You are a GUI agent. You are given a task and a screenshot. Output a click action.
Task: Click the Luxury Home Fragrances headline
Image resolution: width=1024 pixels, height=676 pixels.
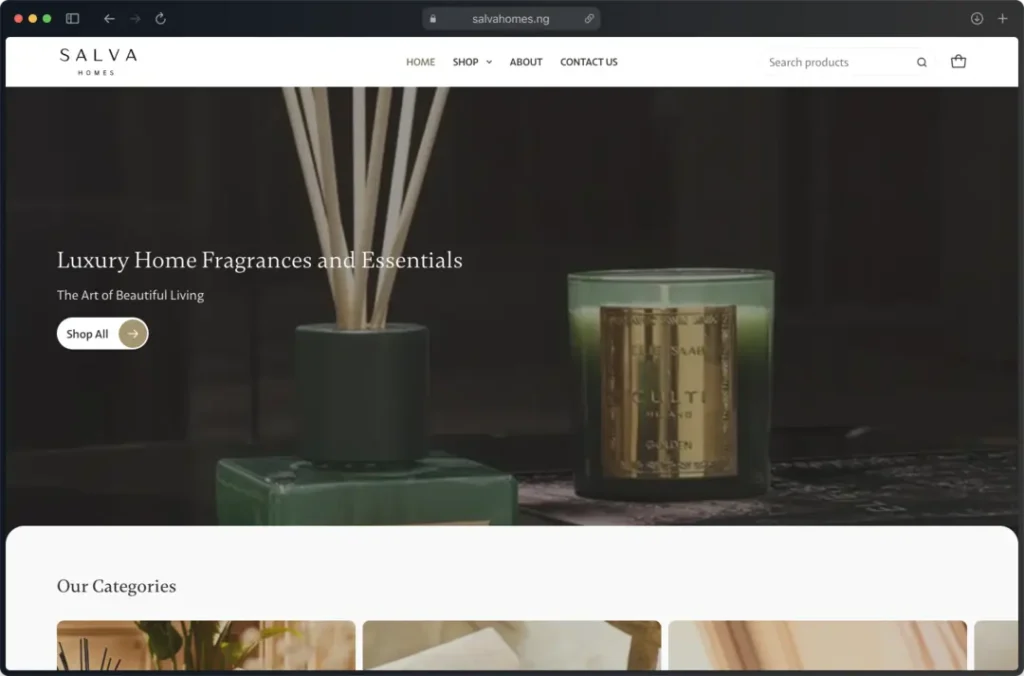tap(259, 260)
